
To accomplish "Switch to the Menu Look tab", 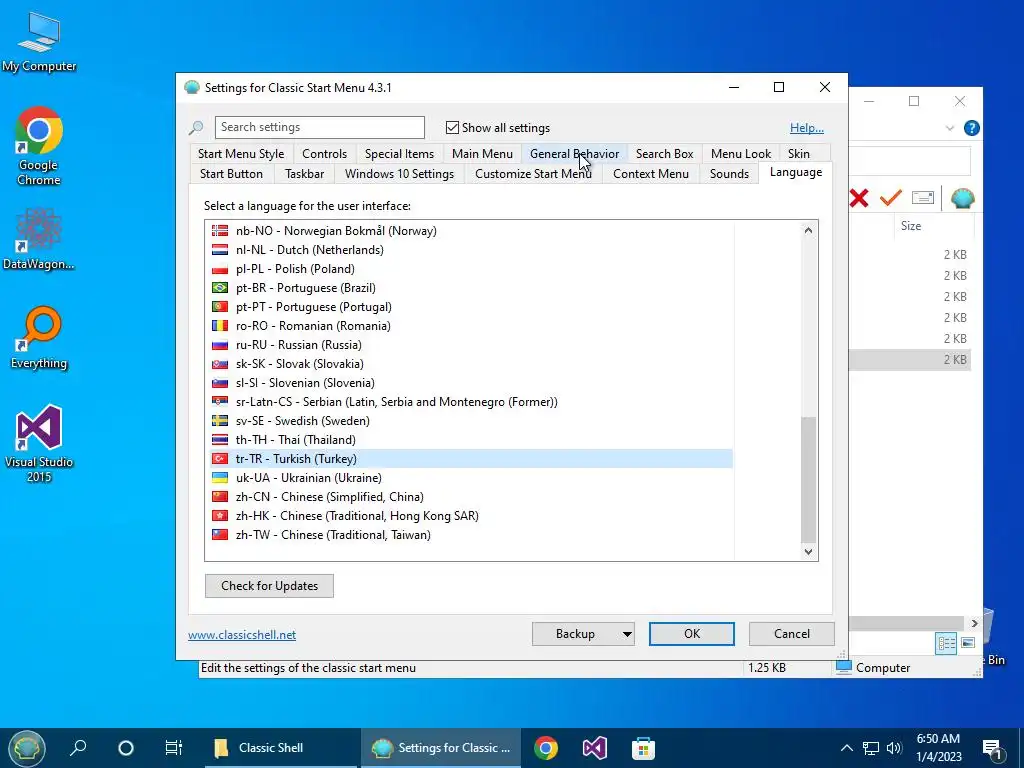I will pos(741,154).
